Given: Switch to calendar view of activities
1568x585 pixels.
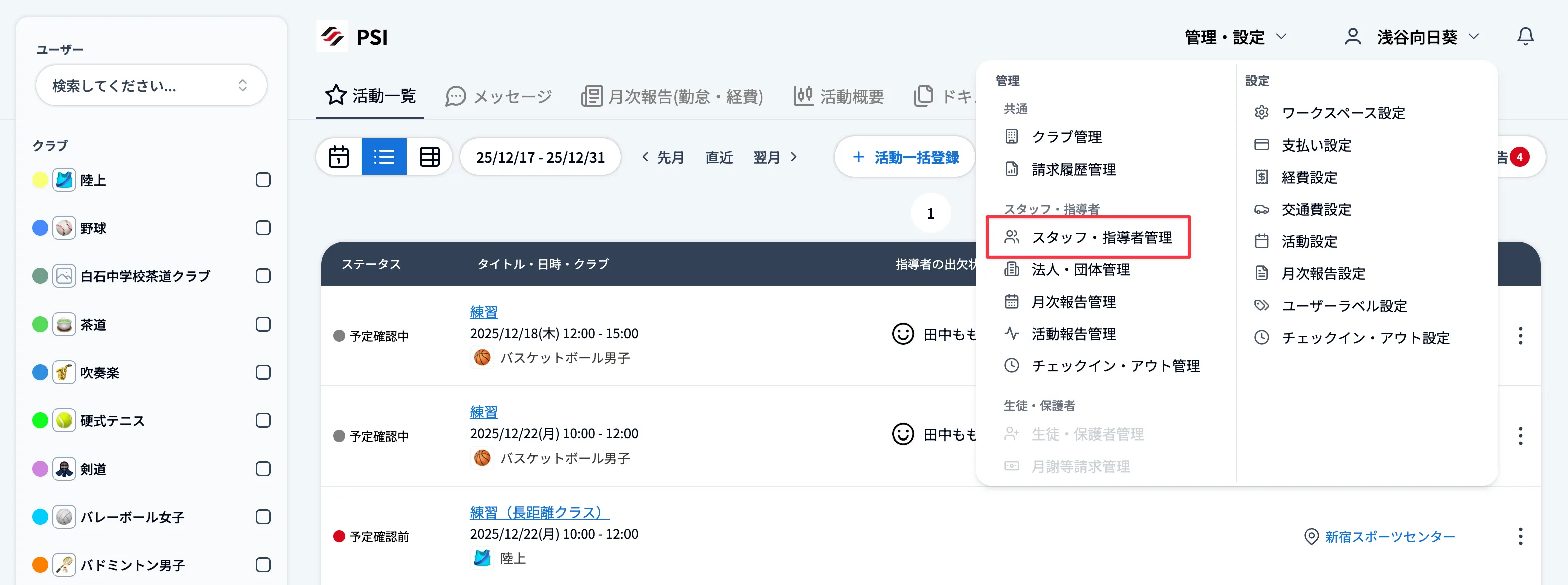Looking at the screenshot, I should (x=339, y=157).
